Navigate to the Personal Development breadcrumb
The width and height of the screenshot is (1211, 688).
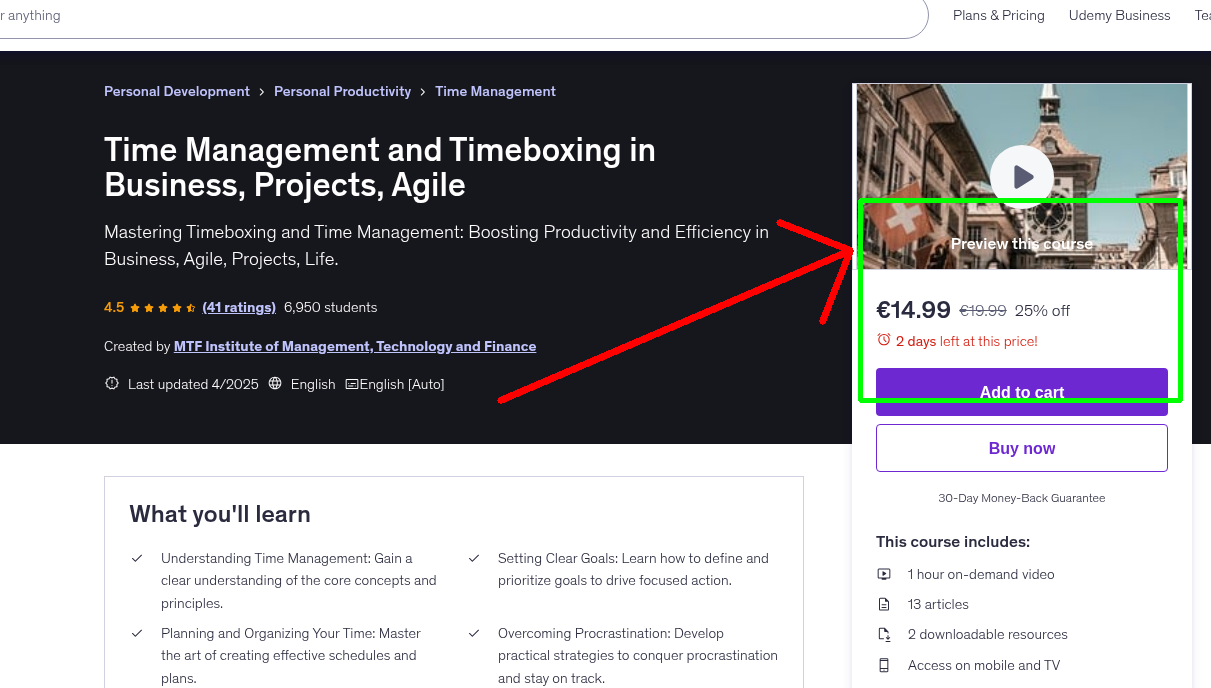coord(176,91)
